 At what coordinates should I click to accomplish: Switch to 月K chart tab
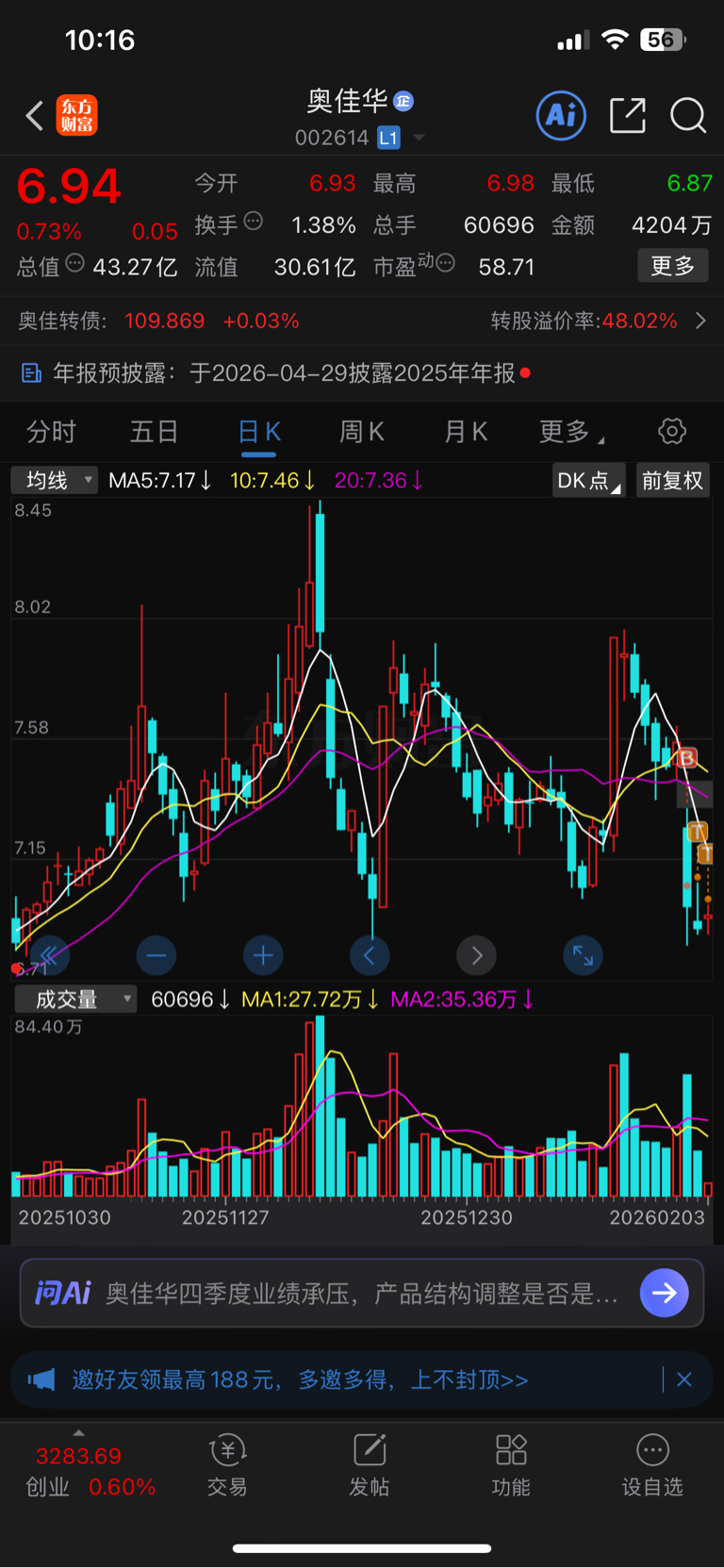click(x=466, y=432)
